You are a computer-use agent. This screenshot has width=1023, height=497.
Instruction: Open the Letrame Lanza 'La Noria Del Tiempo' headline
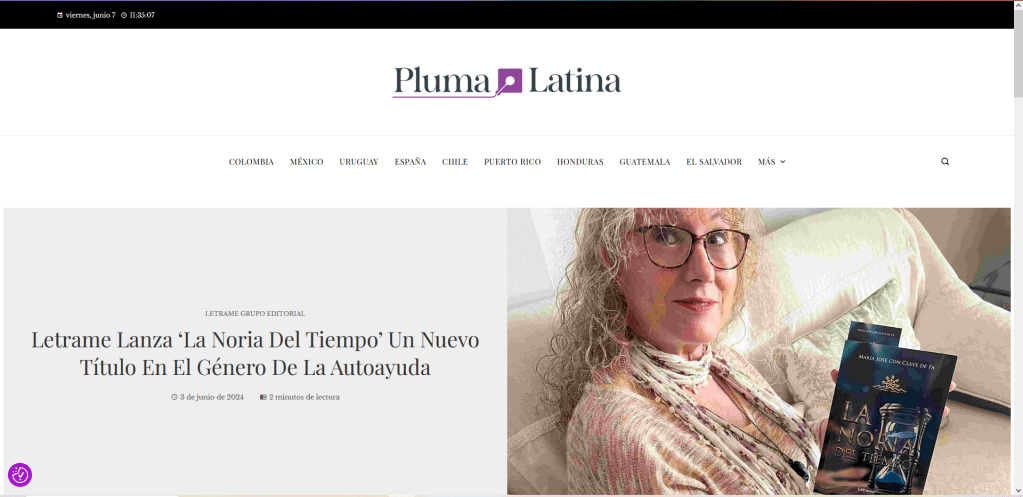click(x=255, y=354)
